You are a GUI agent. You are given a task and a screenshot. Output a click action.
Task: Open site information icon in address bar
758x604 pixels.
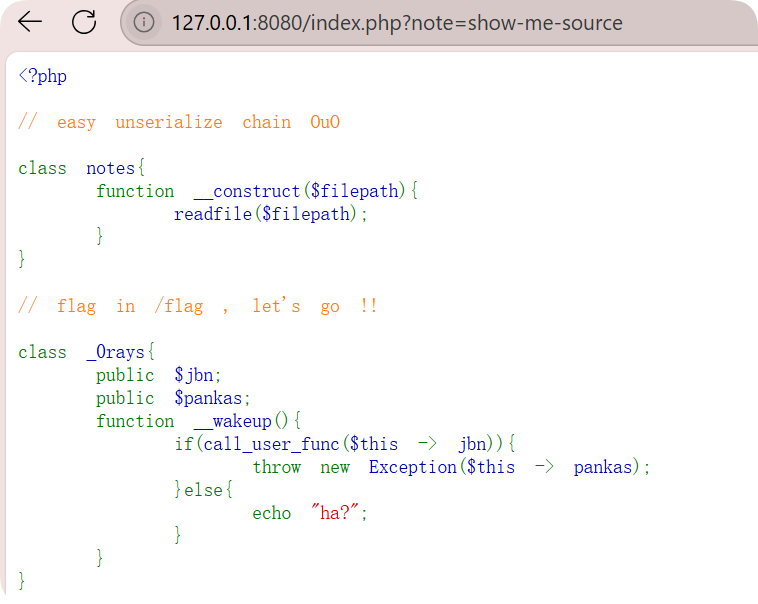point(144,22)
